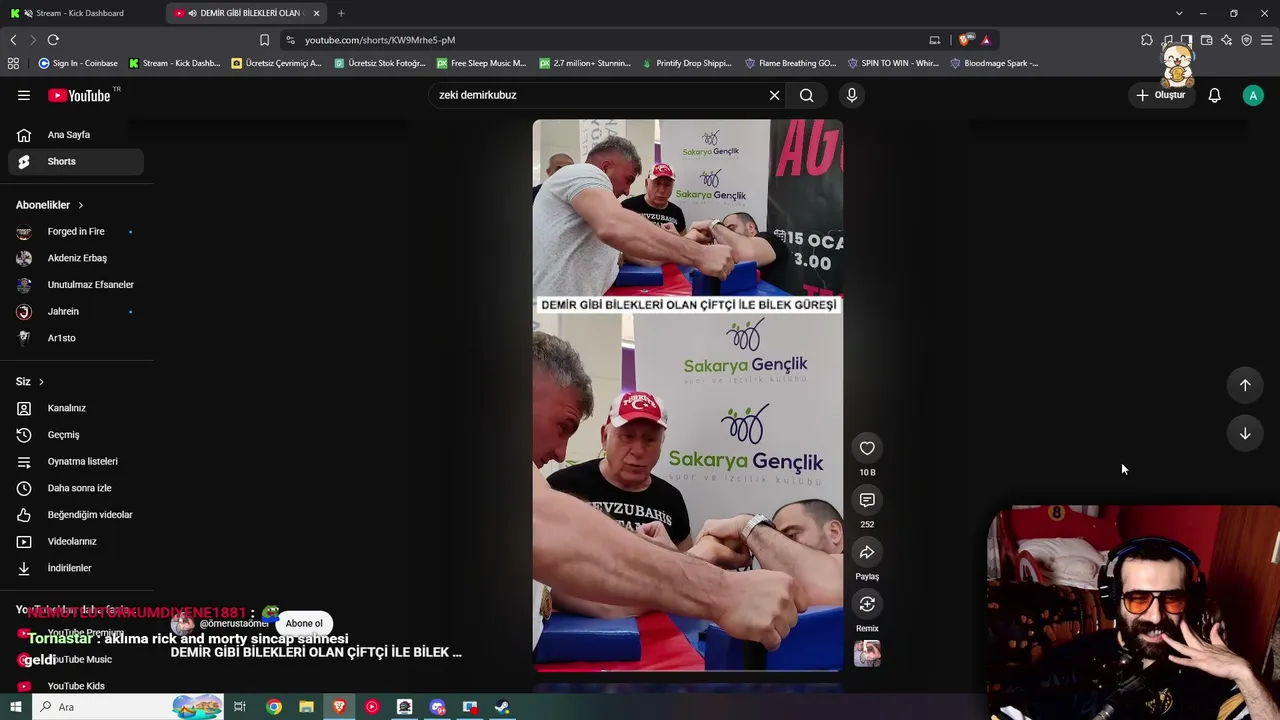This screenshot has height=720, width=1280.
Task: Open the Windows Start menu
Action: (x=15, y=707)
